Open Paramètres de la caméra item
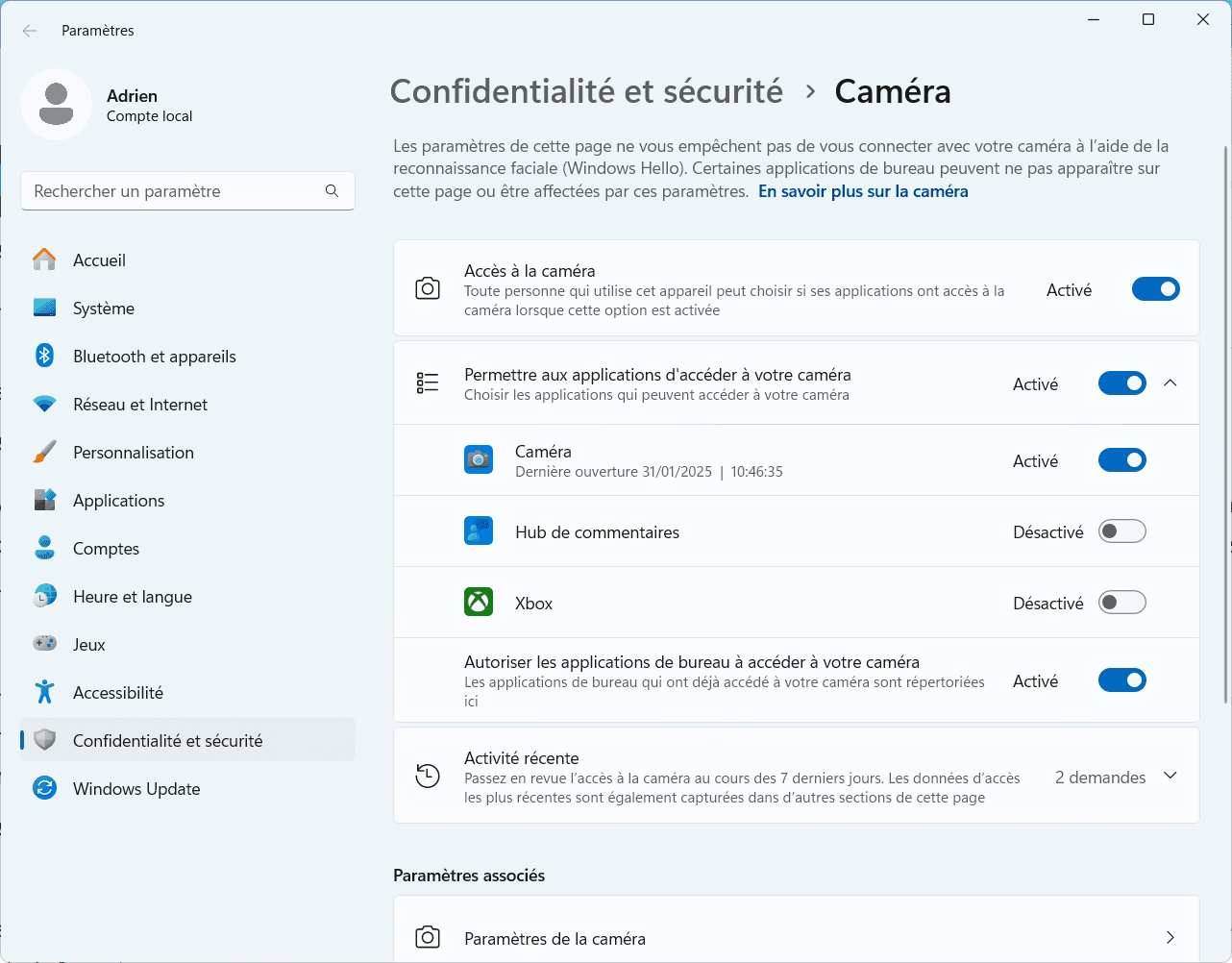1232x963 pixels. pyautogui.click(x=797, y=930)
